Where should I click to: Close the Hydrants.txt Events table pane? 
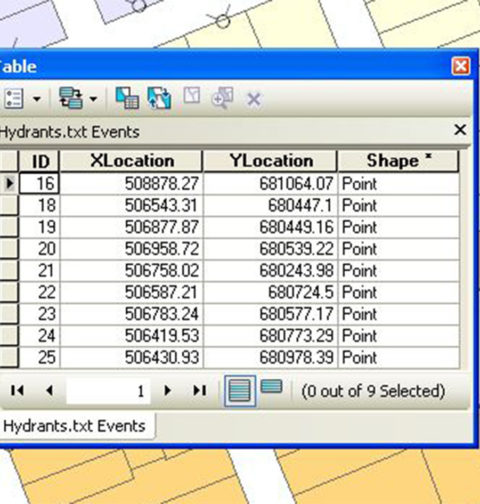460,130
